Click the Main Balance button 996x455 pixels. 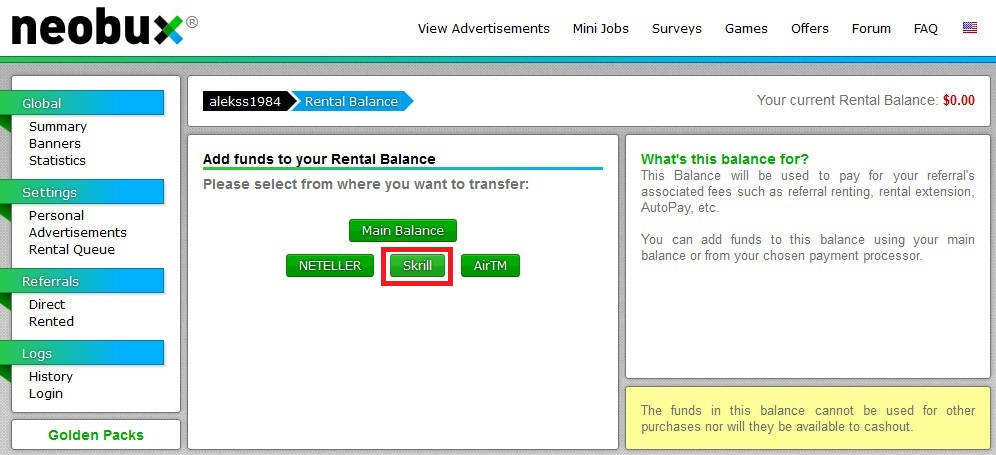[x=402, y=231]
